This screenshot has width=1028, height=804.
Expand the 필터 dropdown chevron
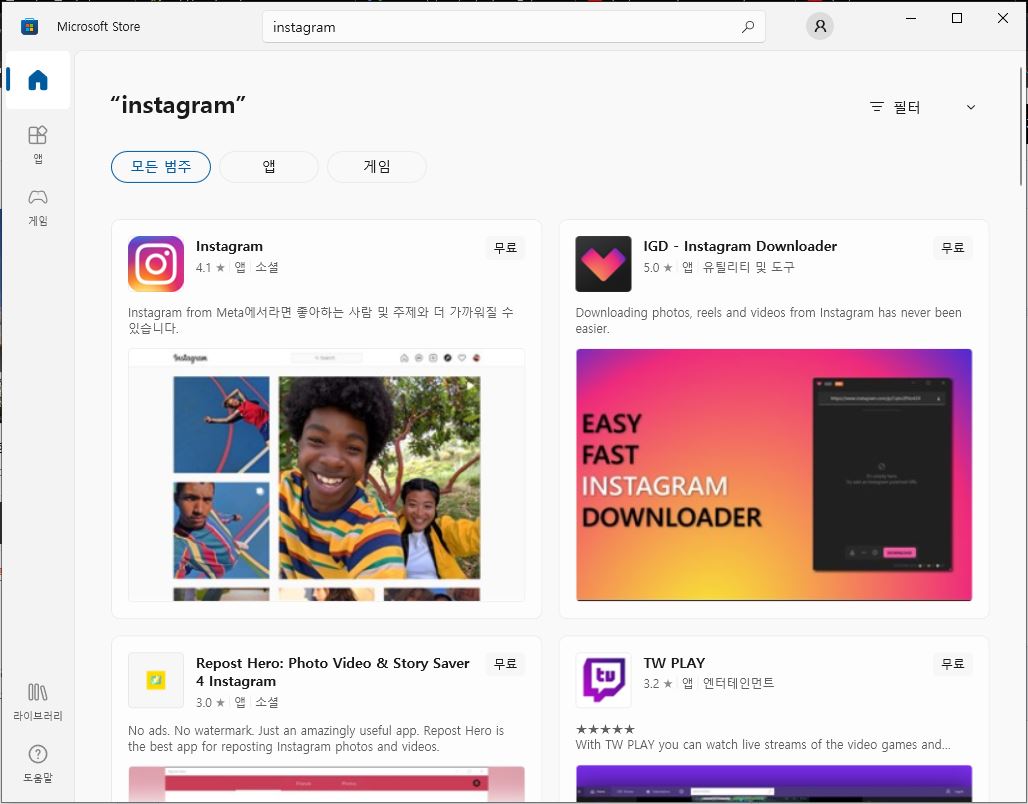click(x=971, y=107)
